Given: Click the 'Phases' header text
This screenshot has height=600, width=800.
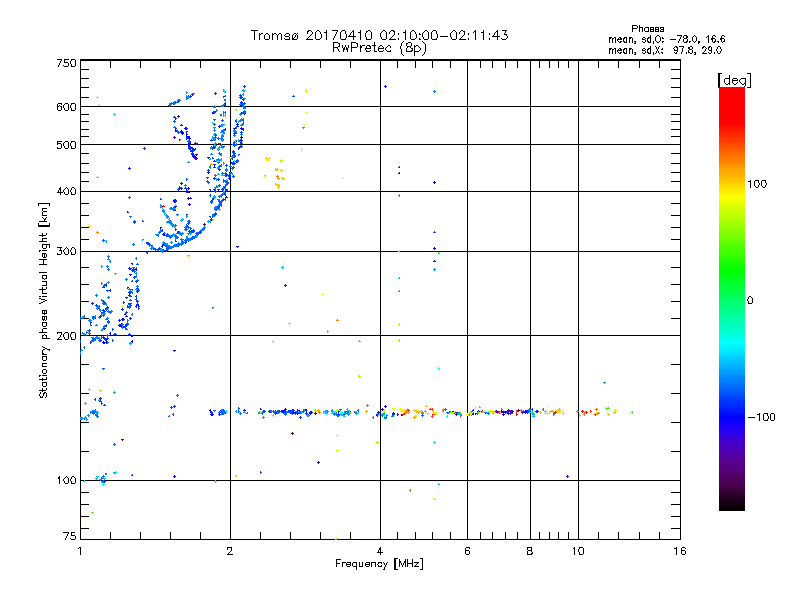Looking at the screenshot, I should (647, 29).
